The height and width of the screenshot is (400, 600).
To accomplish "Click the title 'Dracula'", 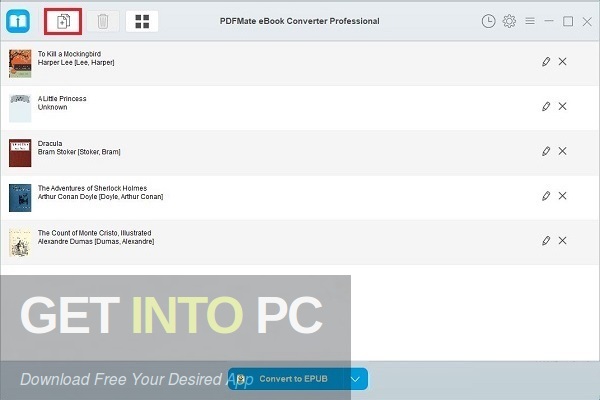I will pyautogui.click(x=50, y=144).
